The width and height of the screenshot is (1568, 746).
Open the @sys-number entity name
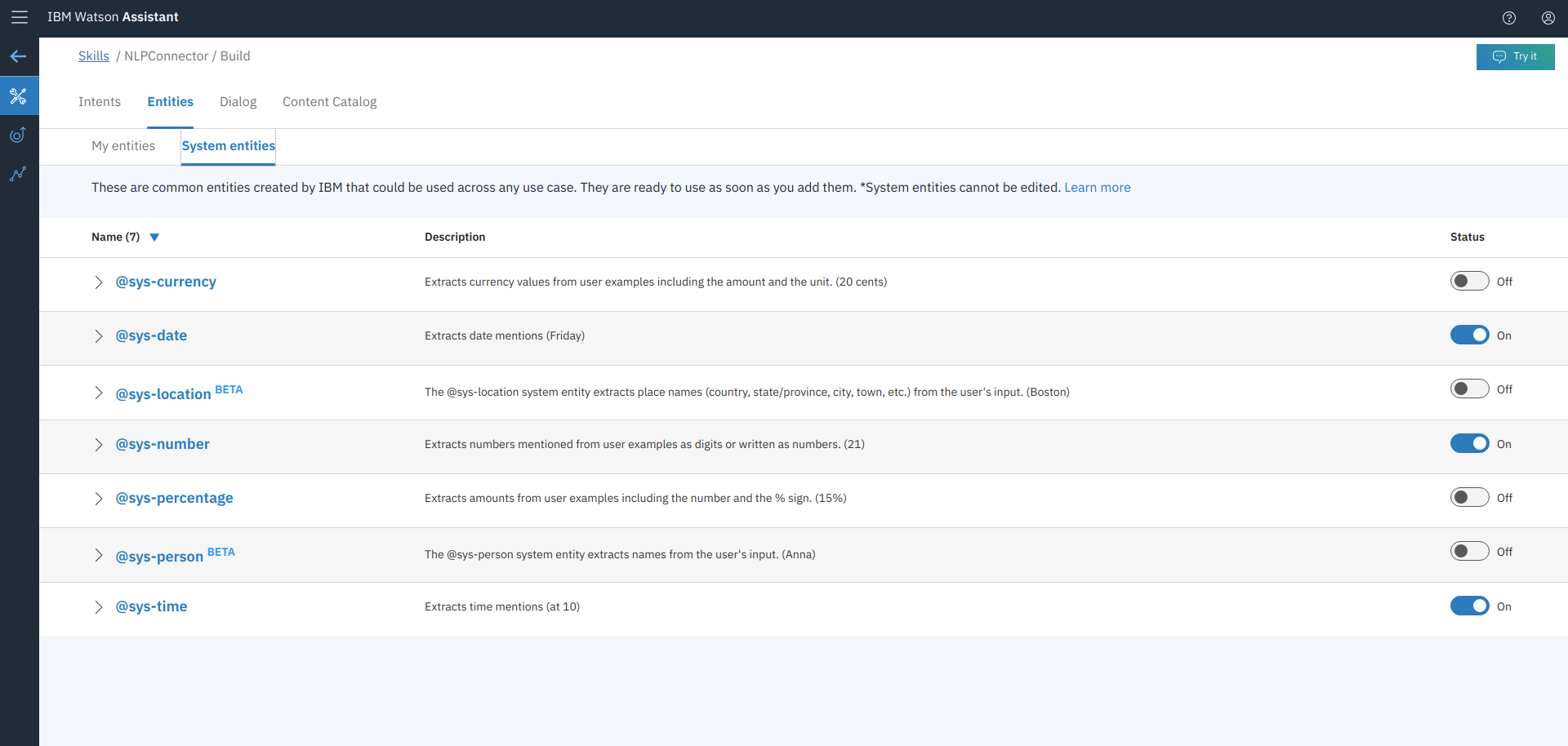pyautogui.click(x=163, y=444)
